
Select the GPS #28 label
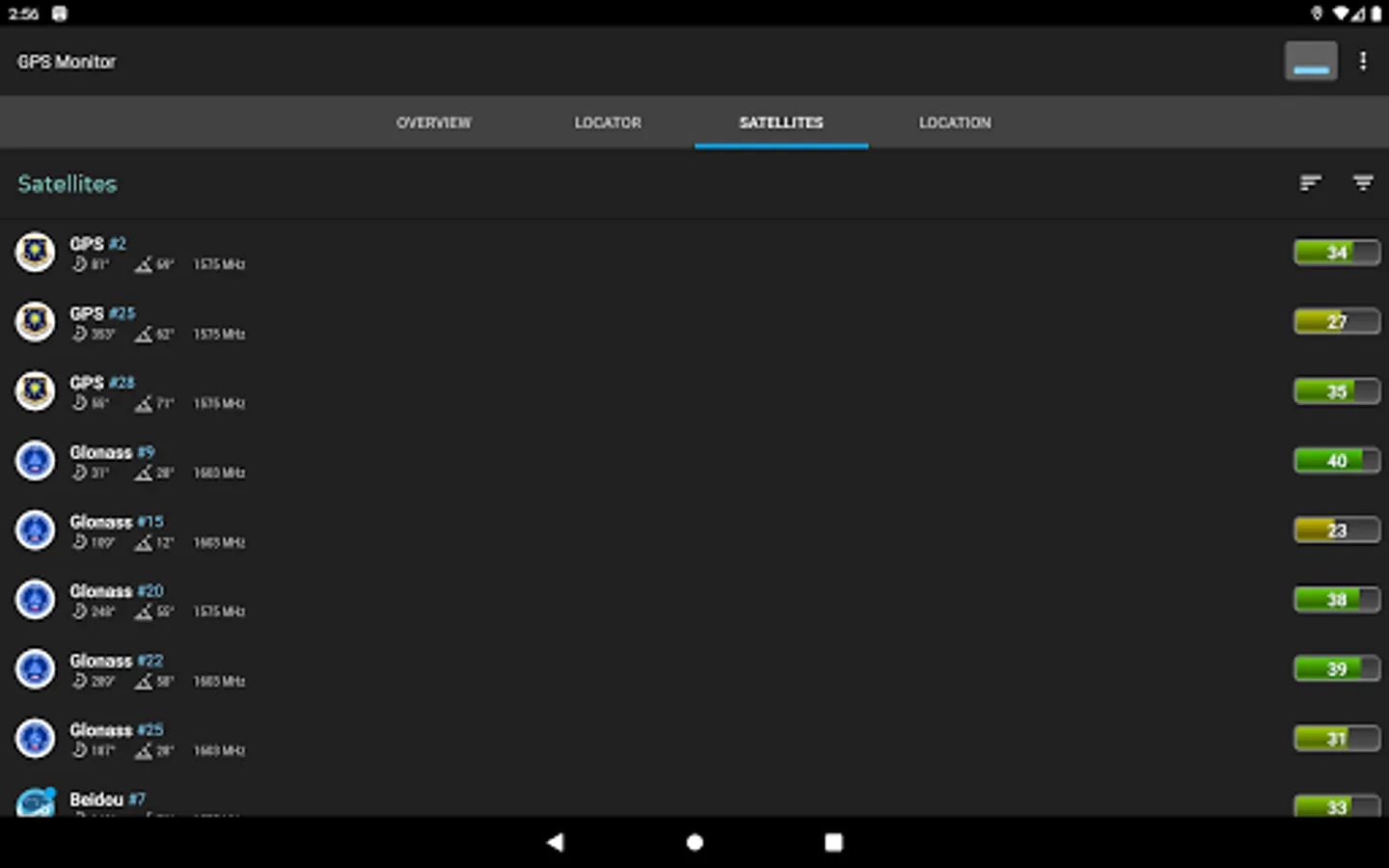102,382
